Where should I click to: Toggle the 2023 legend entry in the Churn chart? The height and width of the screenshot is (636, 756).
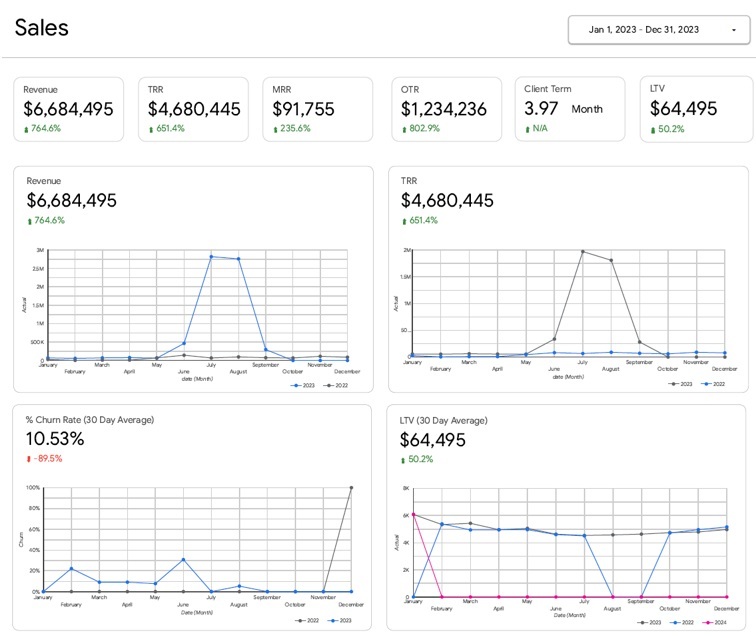click(339, 621)
